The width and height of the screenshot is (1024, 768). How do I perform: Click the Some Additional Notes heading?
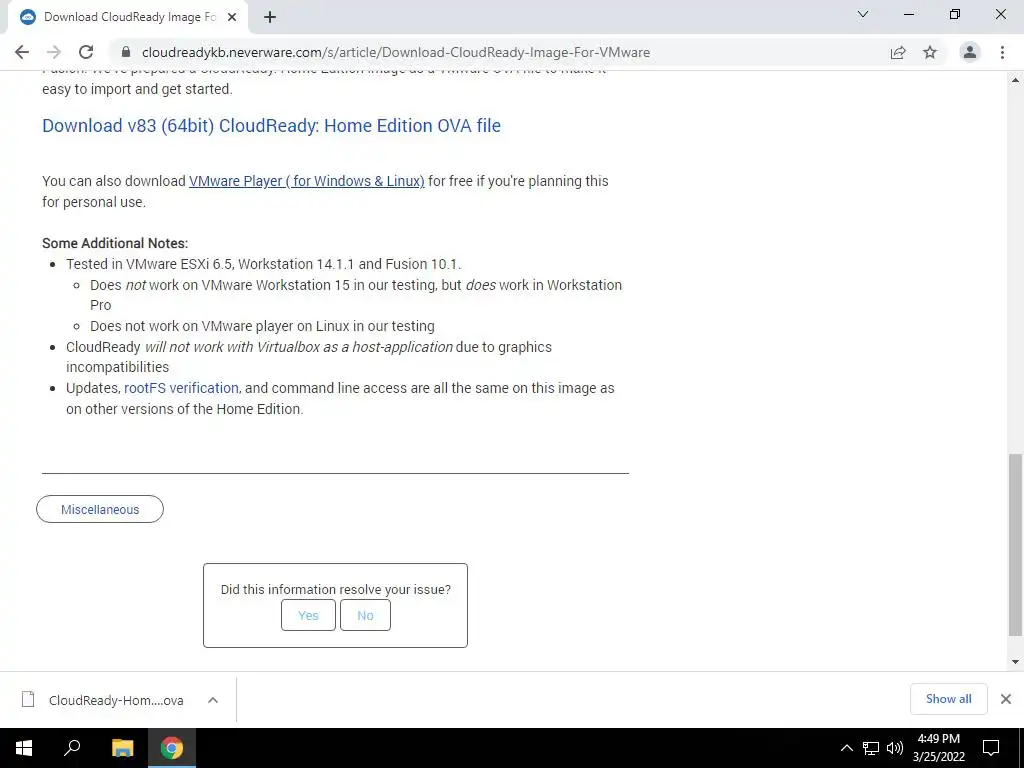115,243
